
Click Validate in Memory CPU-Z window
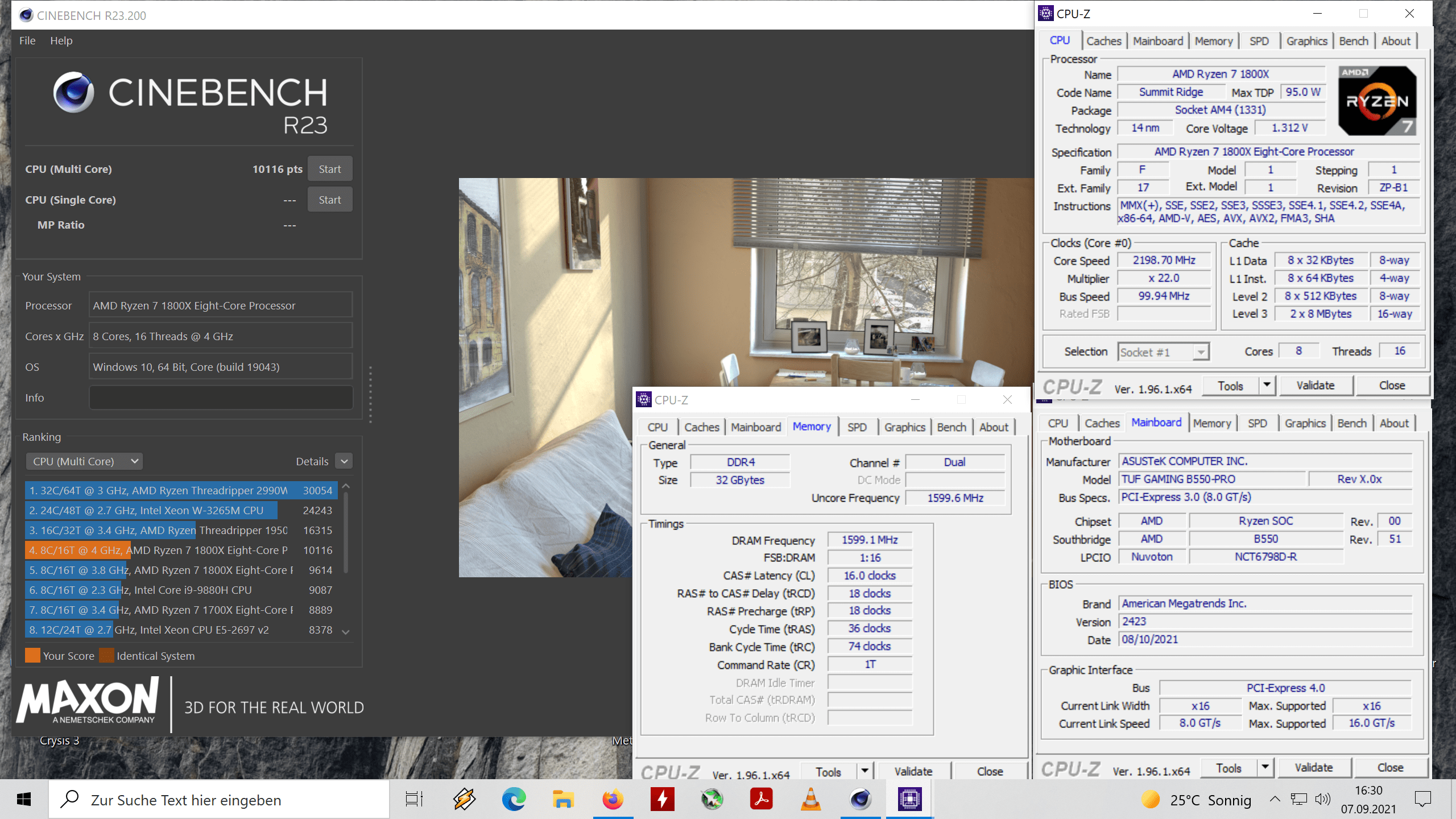[913, 771]
